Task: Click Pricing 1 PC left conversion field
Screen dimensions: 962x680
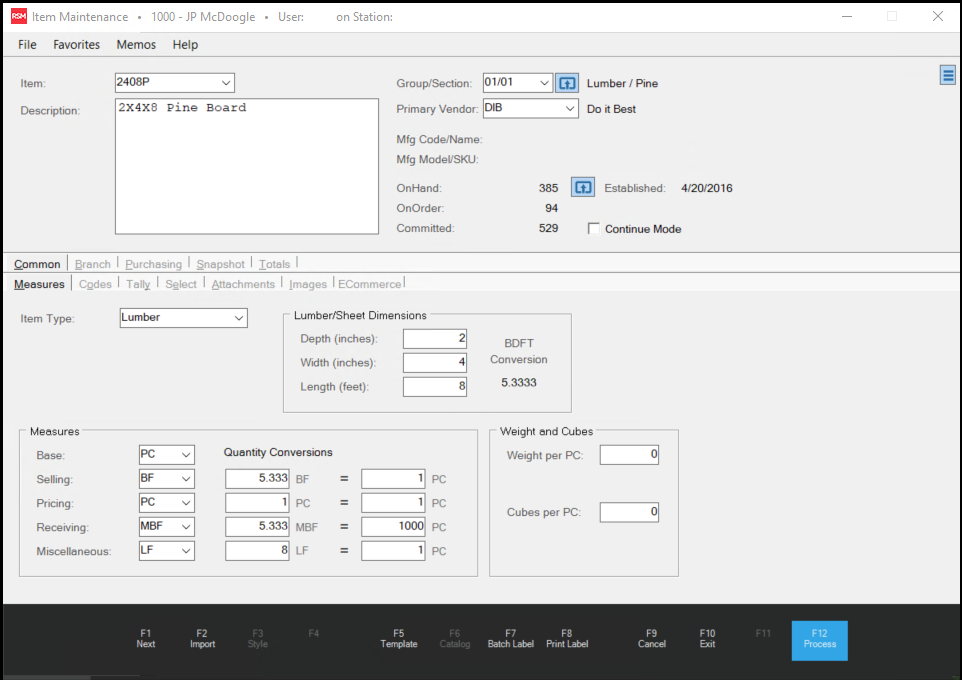Action: tap(257, 503)
